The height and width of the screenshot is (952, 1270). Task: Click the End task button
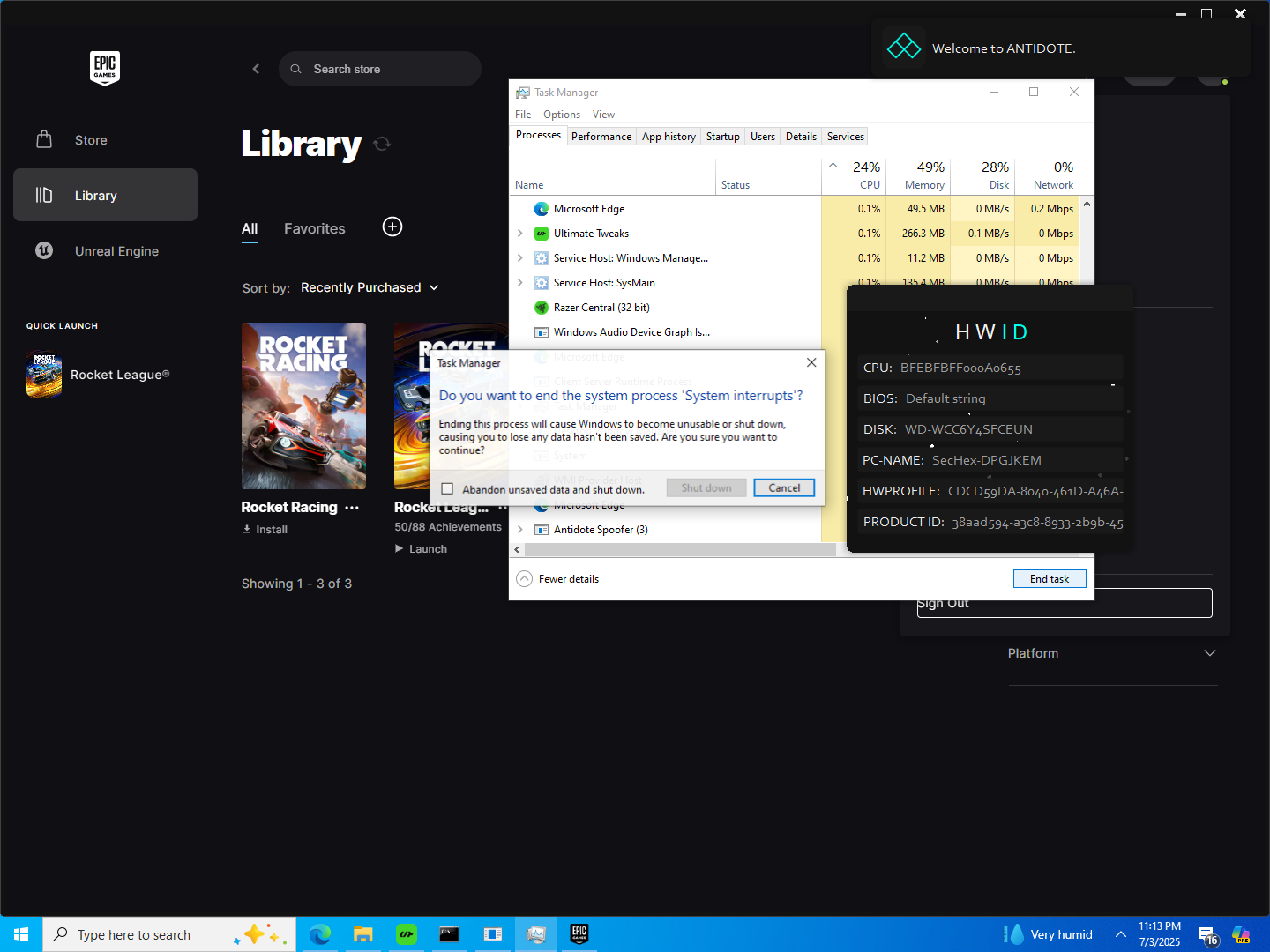pos(1050,579)
